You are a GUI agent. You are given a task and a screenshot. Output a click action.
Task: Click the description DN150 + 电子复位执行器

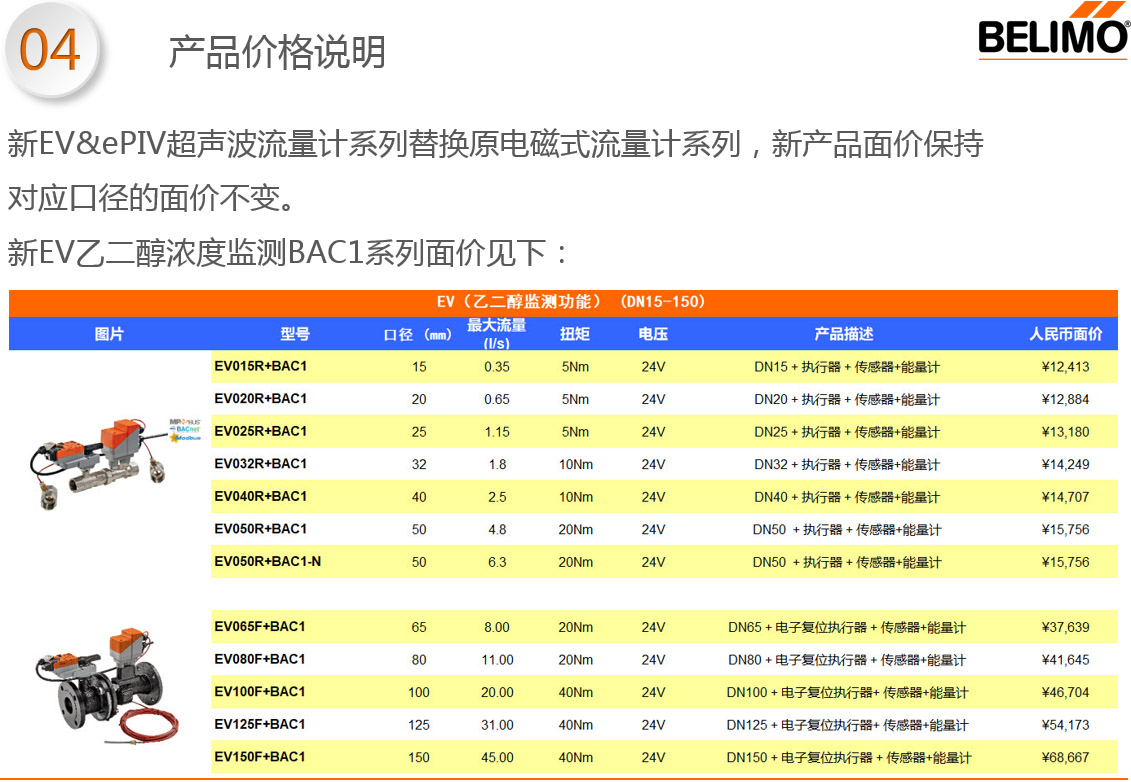click(x=849, y=757)
